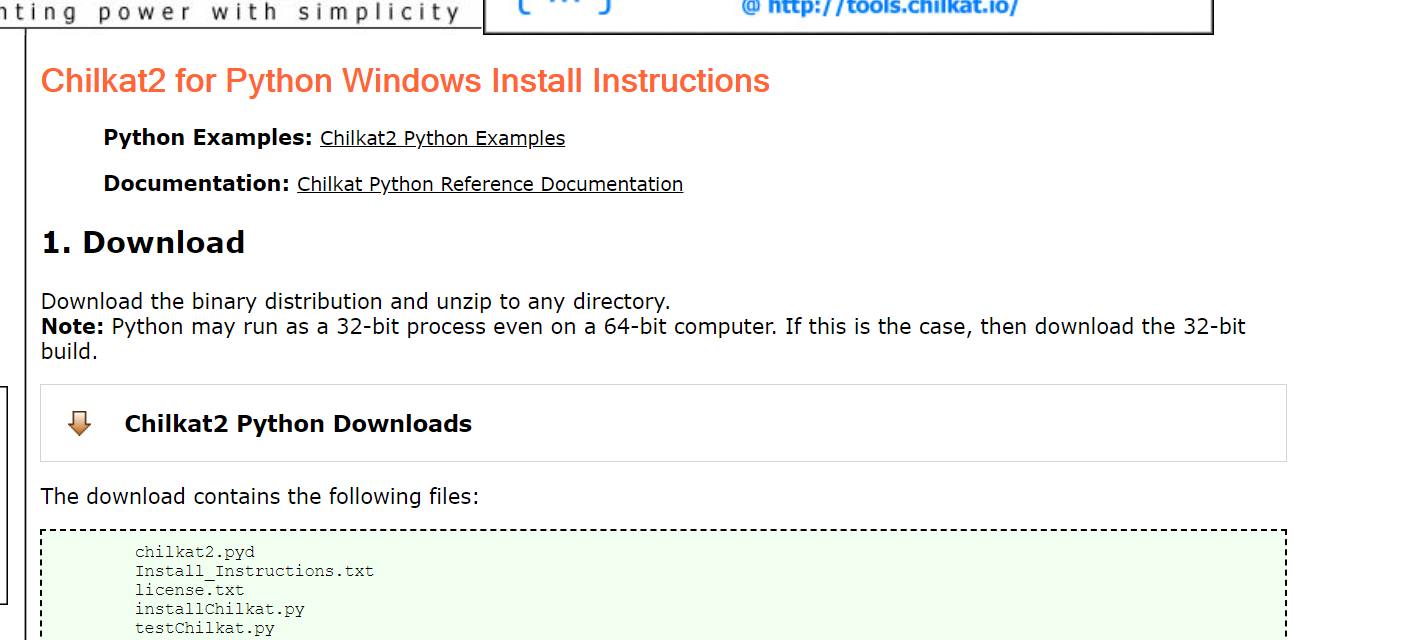Click the 'Python Examples:' label

207,138
